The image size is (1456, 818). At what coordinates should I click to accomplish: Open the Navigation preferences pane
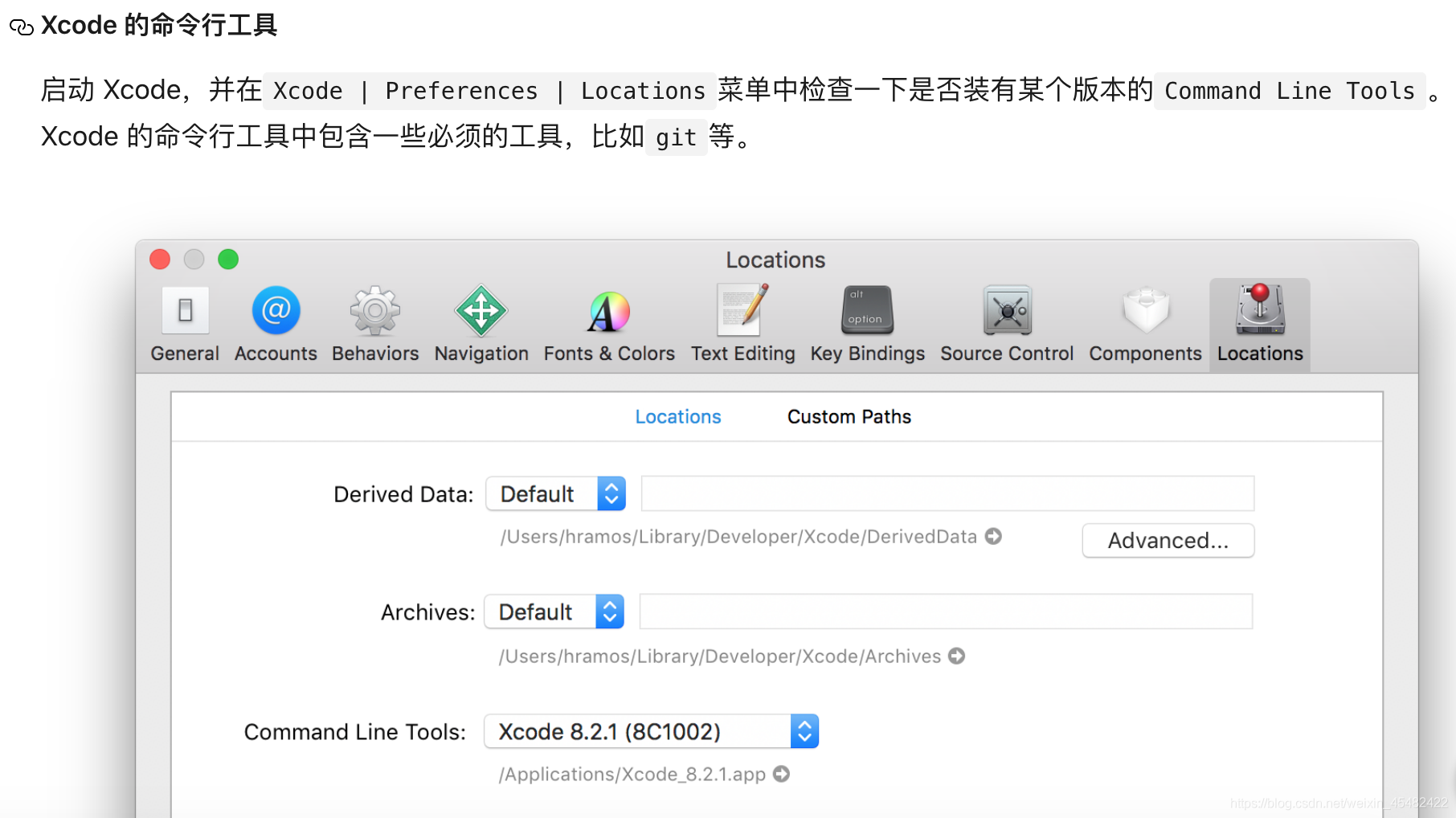point(481,325)
